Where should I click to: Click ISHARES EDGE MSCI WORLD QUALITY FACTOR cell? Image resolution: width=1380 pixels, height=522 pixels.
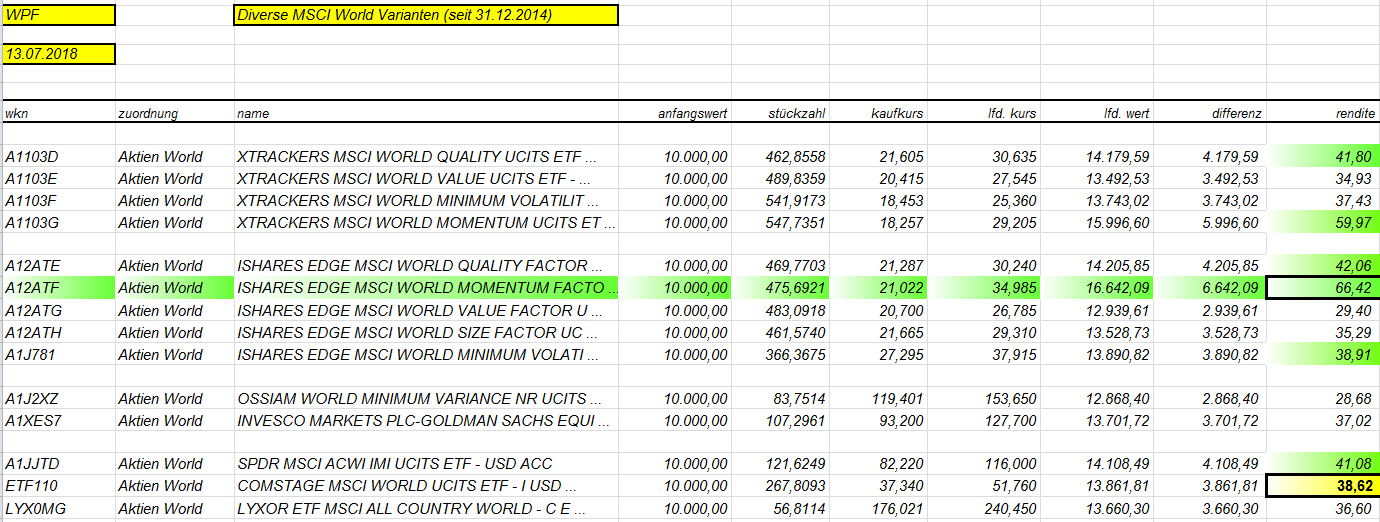click(x=426, y=266)
